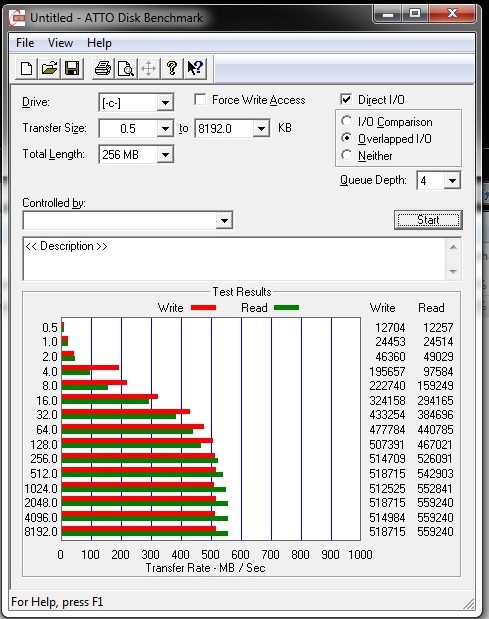This screenshot has height=619, width=489.
Task: Expand the Controlled by dropdown
Action: coord(224,220)
